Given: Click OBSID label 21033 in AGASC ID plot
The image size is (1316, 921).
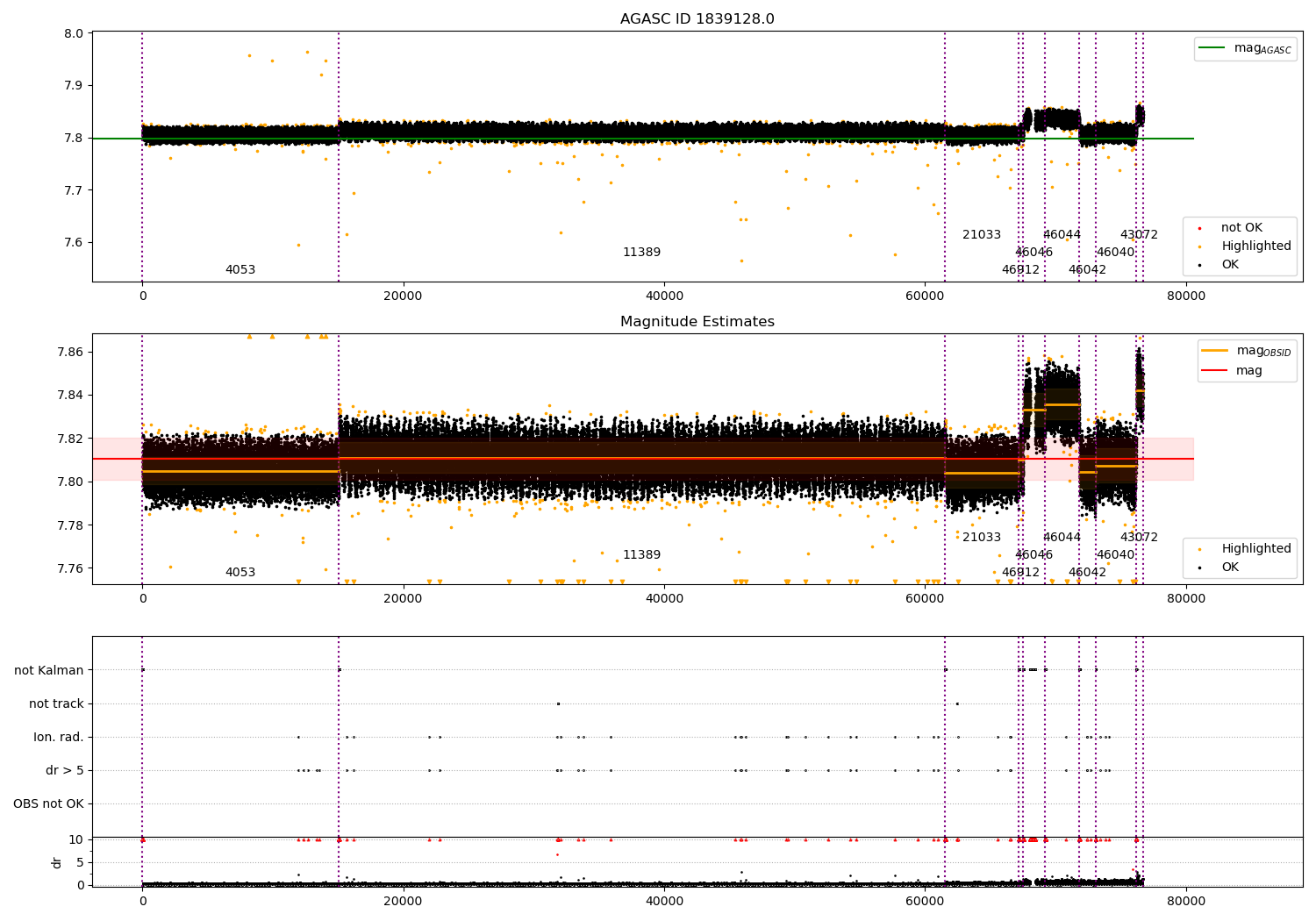Looking at the screenshot, I should click(982, 235).
